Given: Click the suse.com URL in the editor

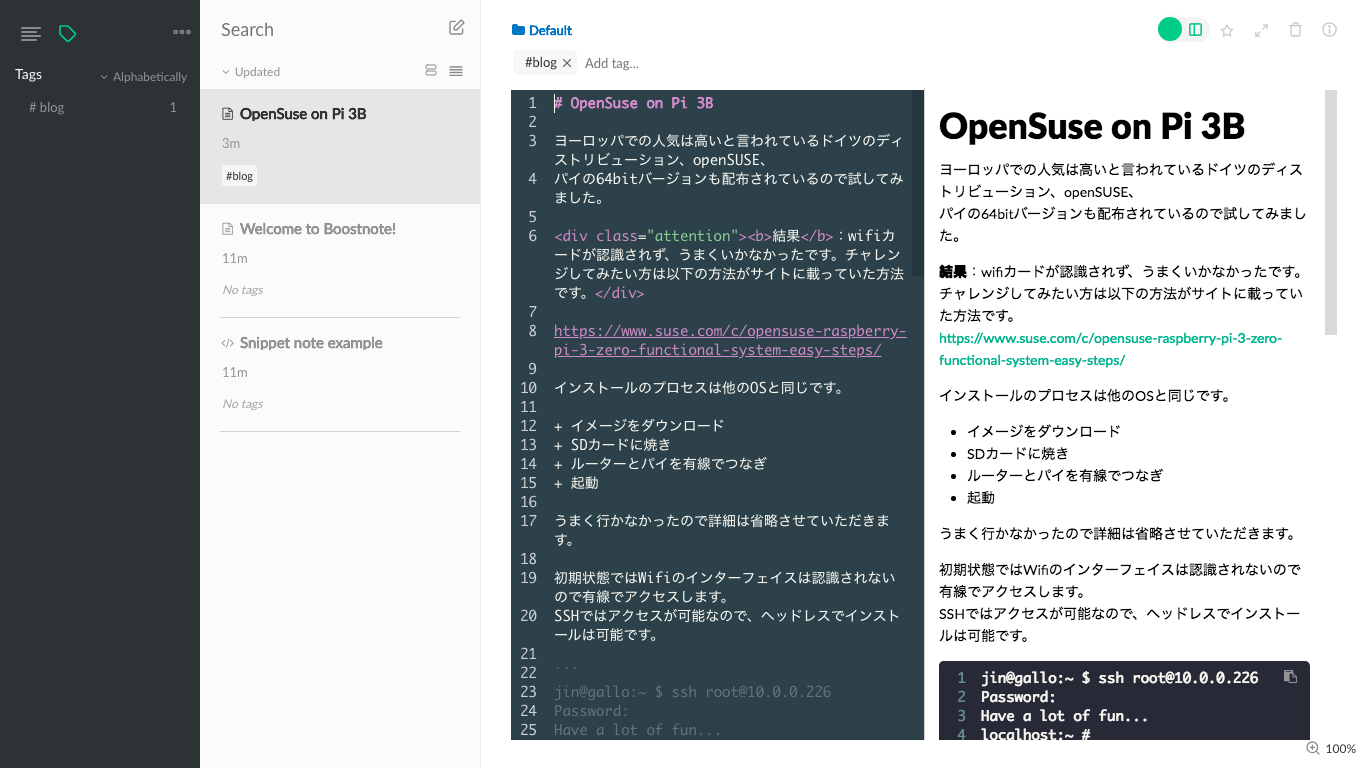Looking at the screenshot, I should point(730,341).
